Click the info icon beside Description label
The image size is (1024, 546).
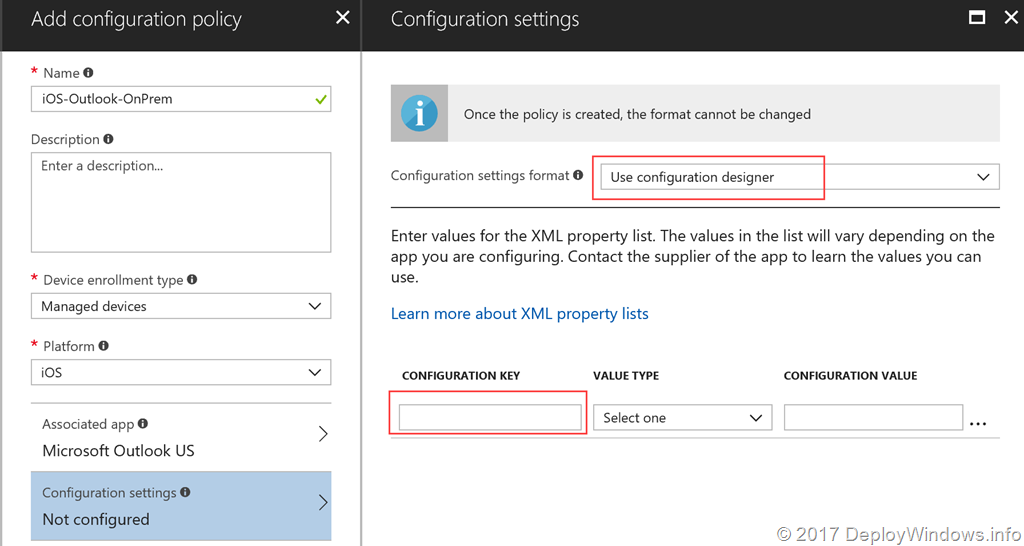point(108,139)
